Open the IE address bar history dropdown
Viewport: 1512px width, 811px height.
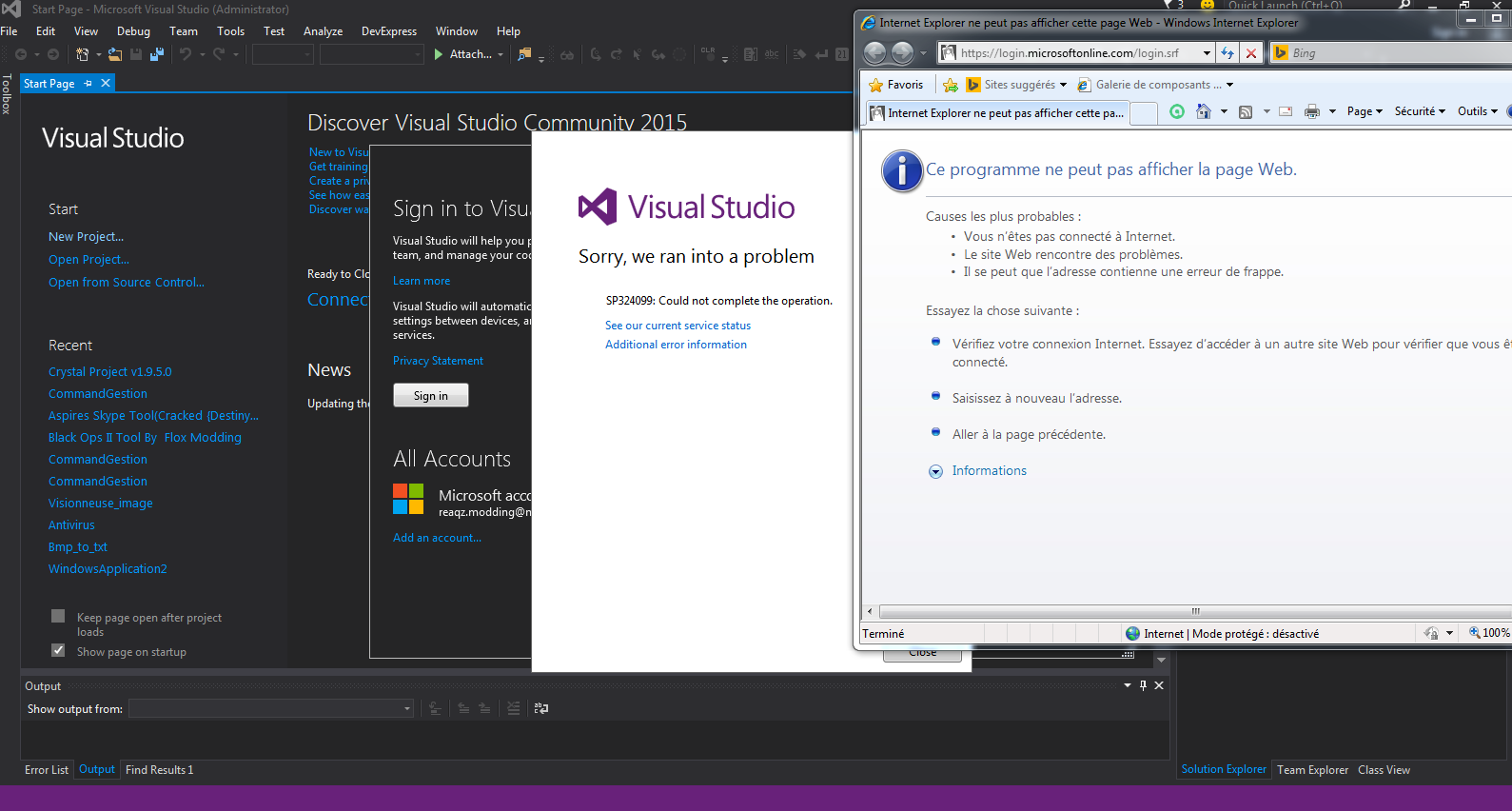point(1207,53)
